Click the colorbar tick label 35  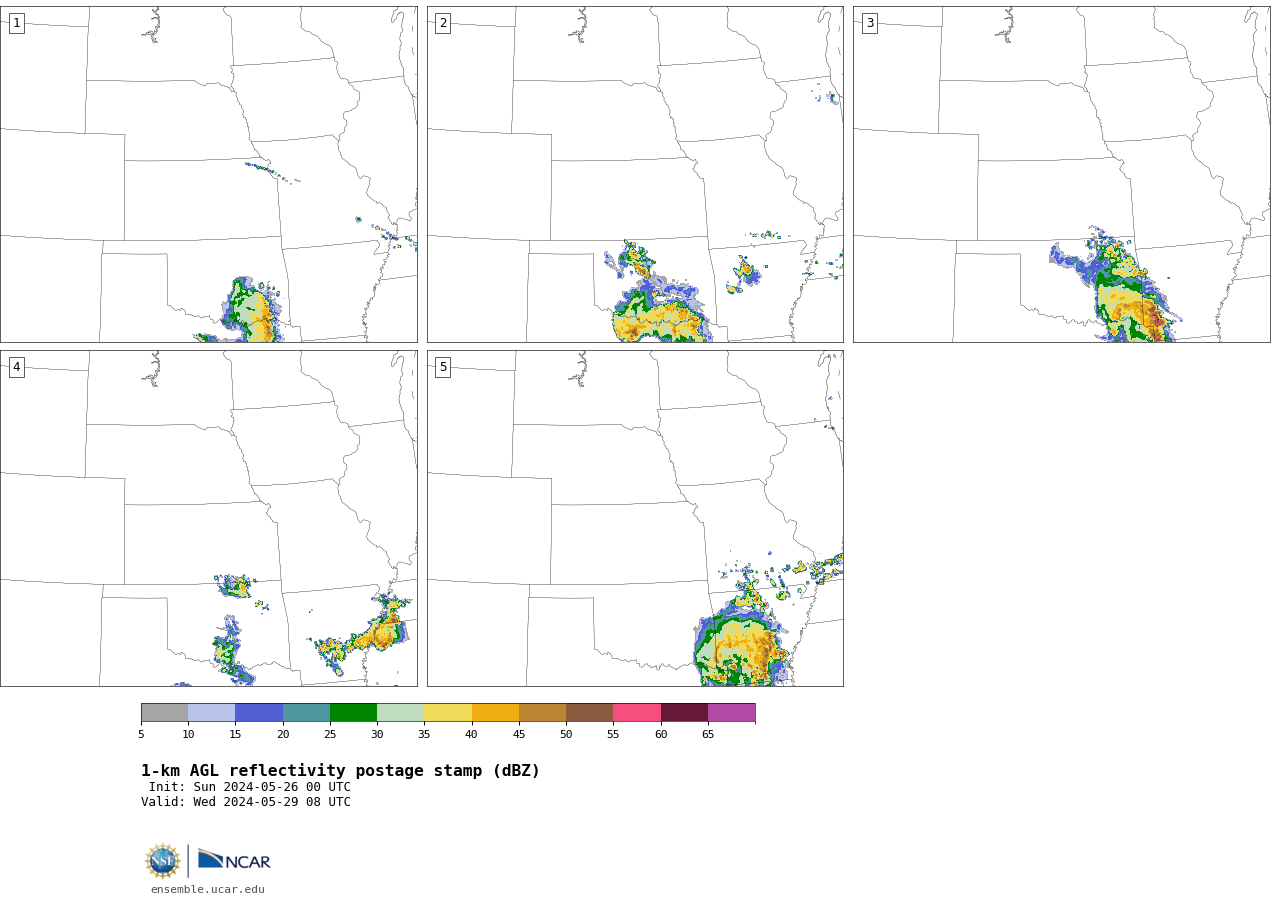click(x=424, y=734)
